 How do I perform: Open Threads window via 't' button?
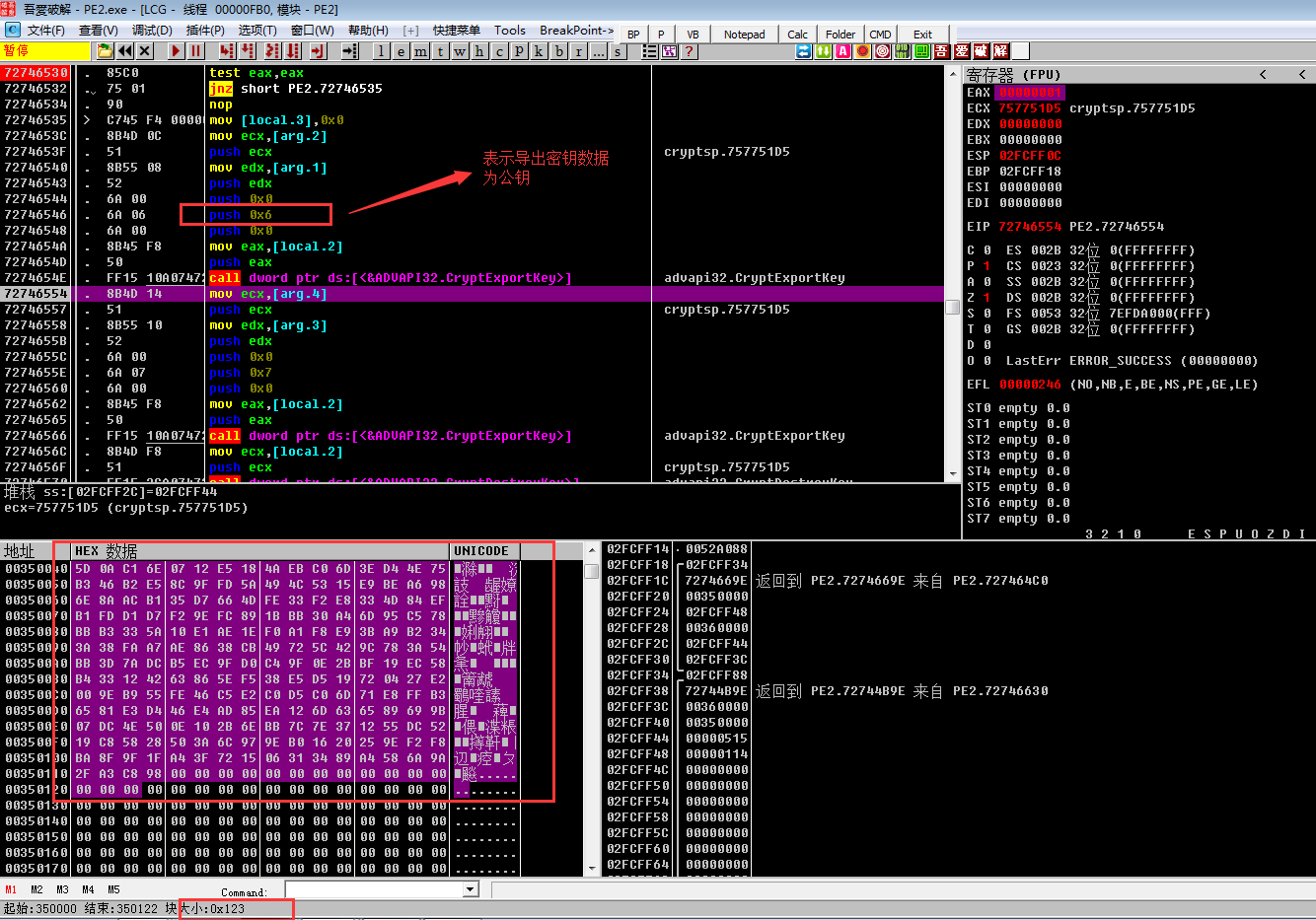pyautogui.click(x=441, y=51)
